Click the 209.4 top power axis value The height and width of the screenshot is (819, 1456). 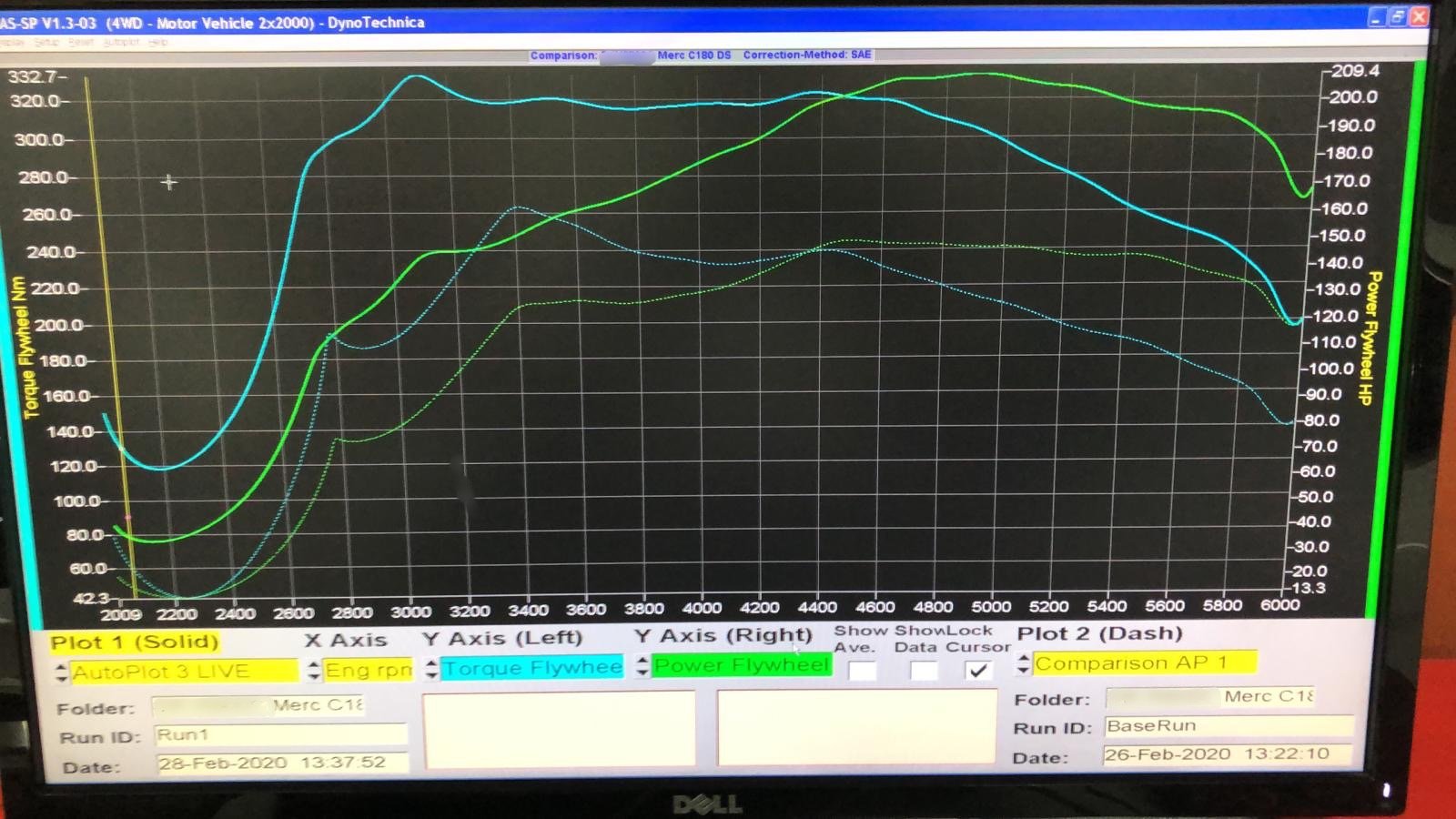pyautogui.click(x=1355, y=71)
